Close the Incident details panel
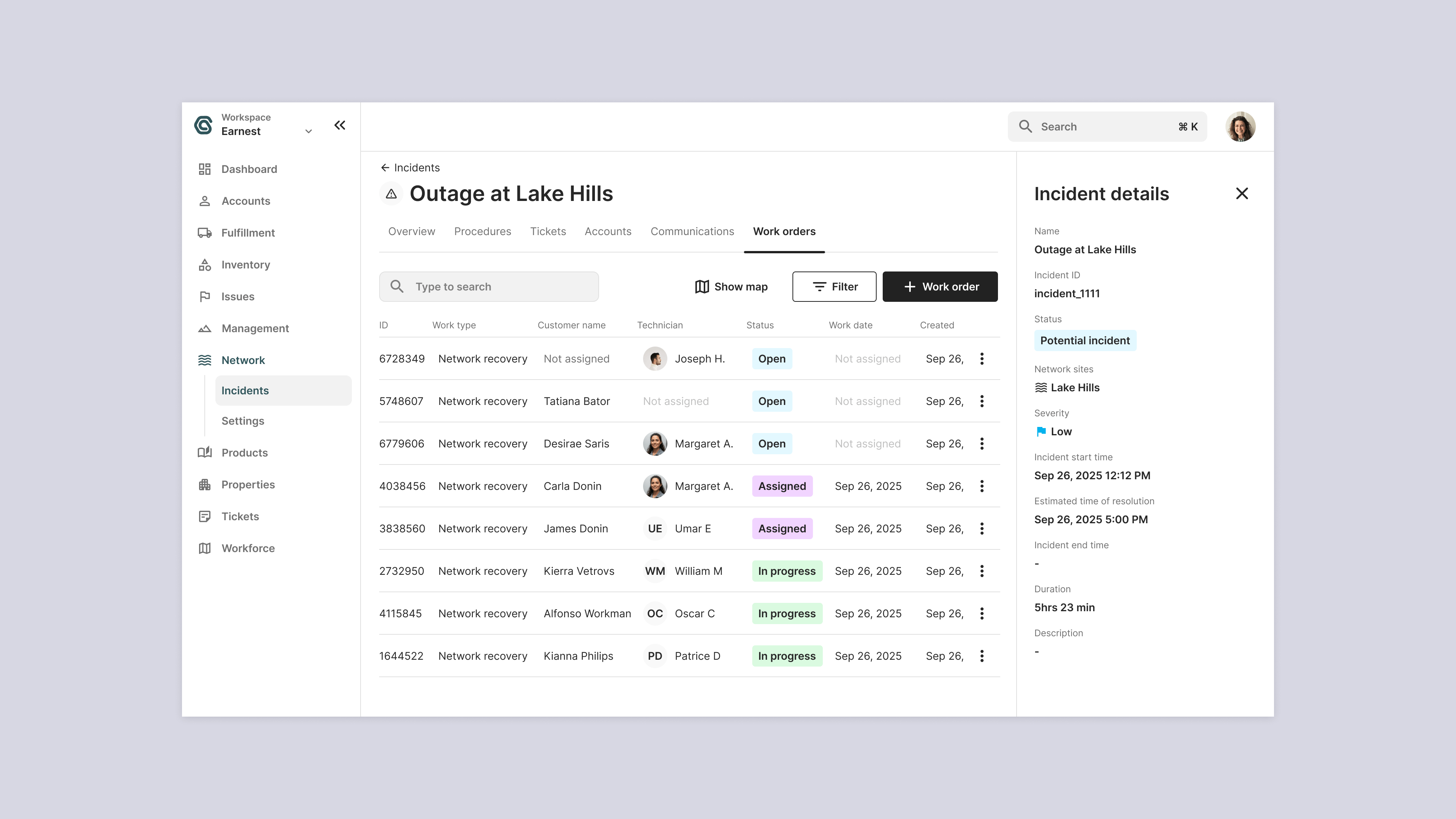 (x=1242, y=194)
